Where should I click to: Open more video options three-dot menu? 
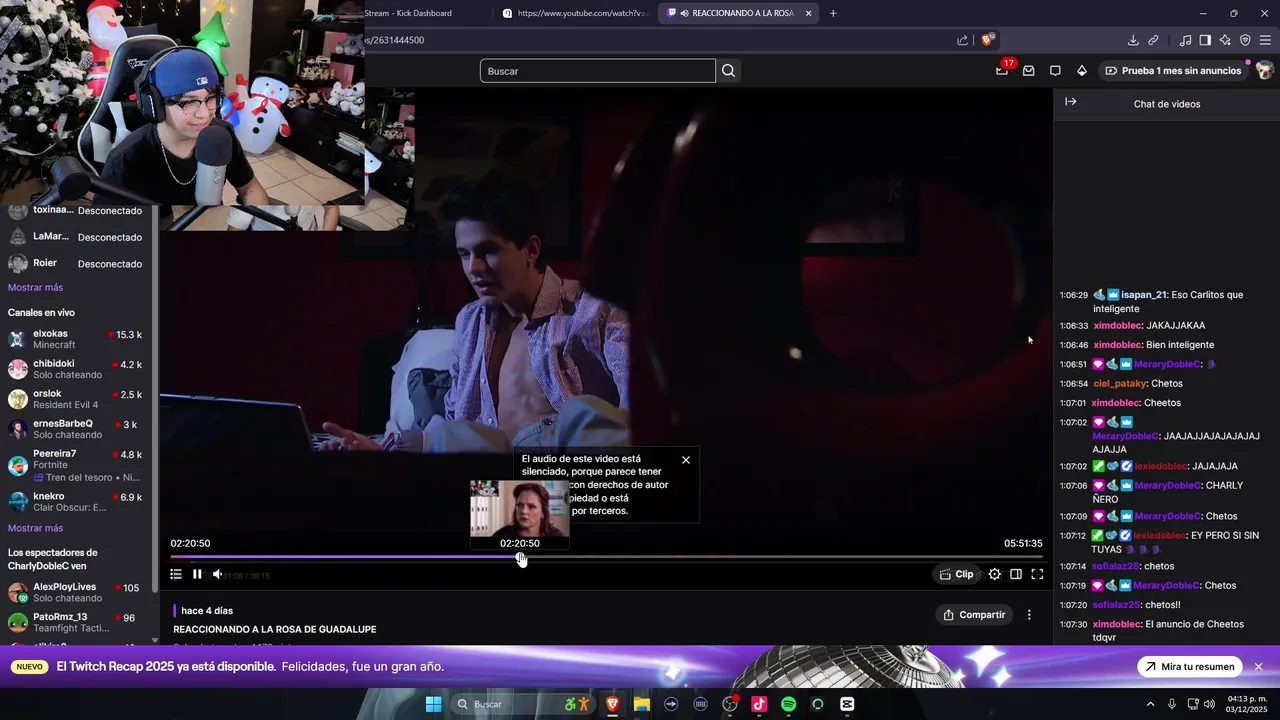(1029, 615)
